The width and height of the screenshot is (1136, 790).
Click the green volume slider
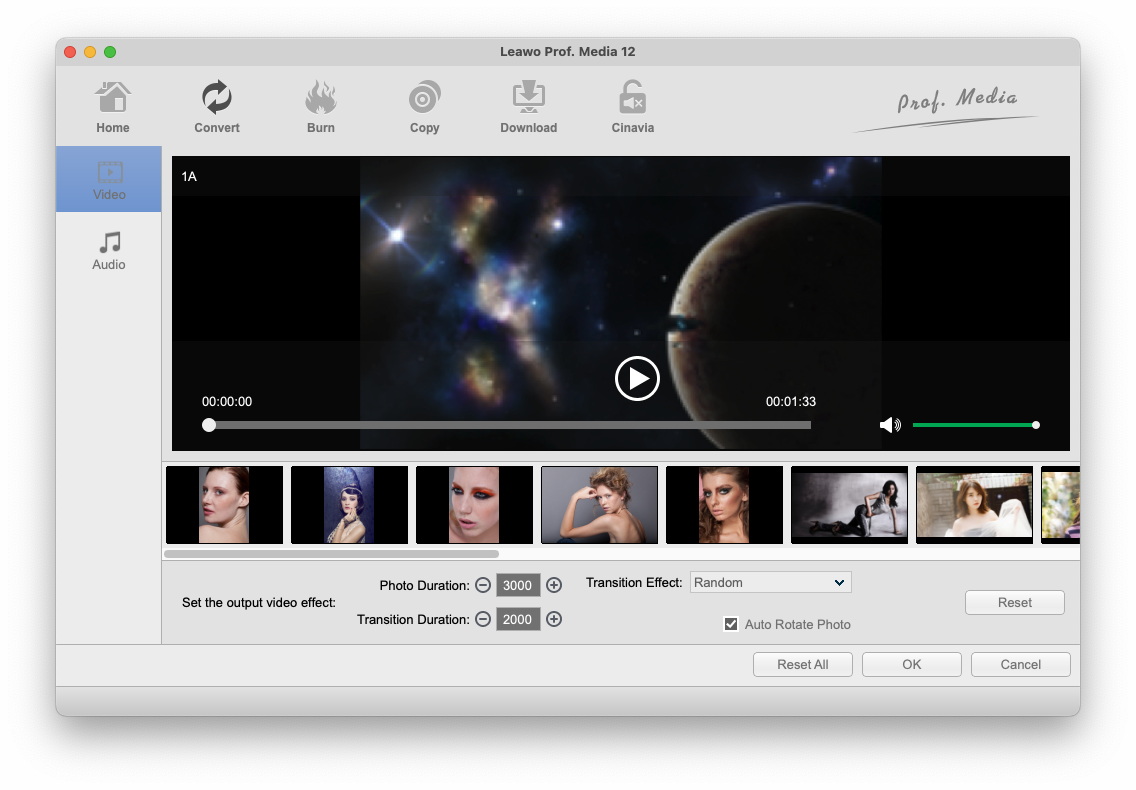[x=973, y=425]
